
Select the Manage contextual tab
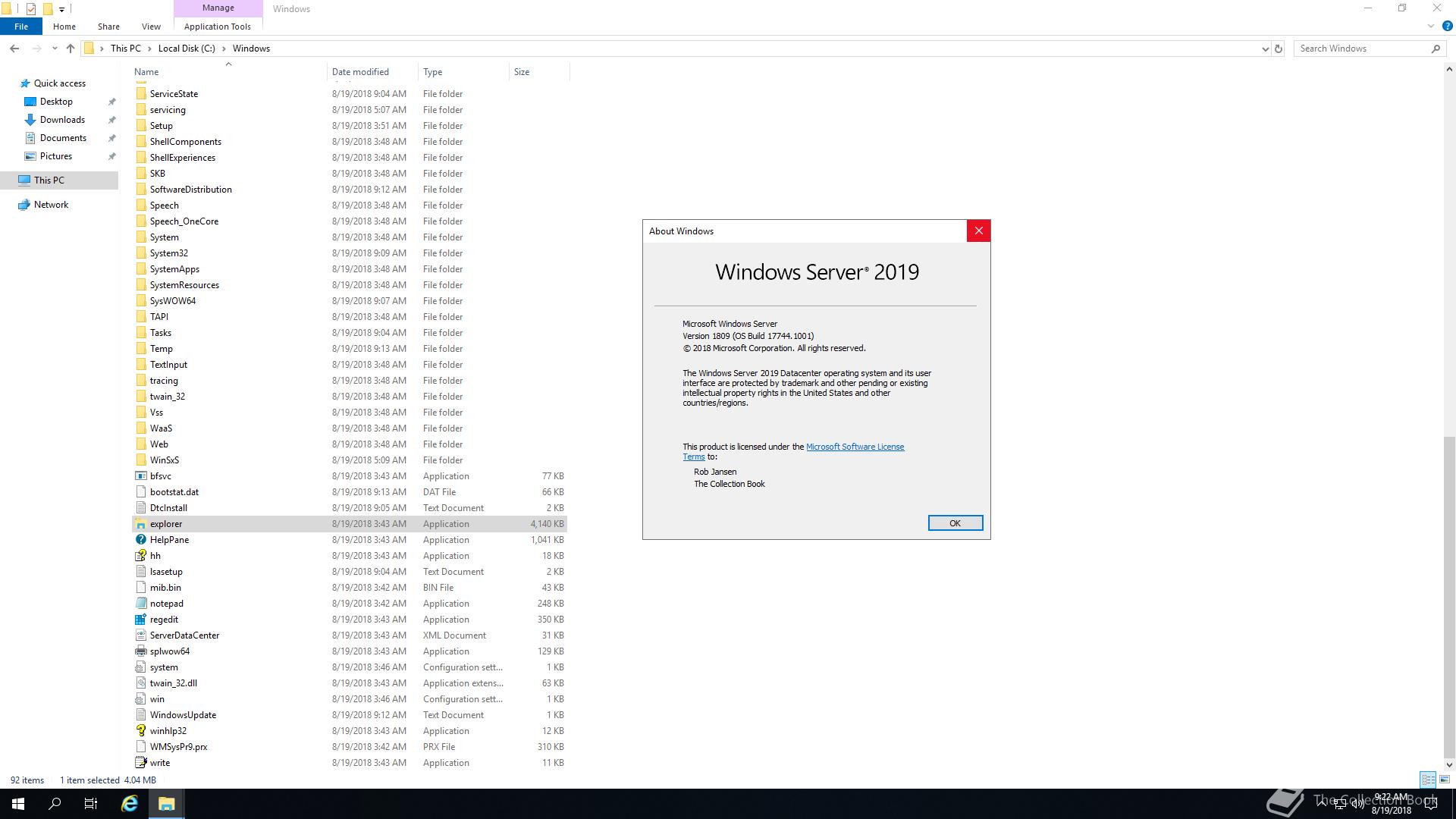[x=218, y=8]
